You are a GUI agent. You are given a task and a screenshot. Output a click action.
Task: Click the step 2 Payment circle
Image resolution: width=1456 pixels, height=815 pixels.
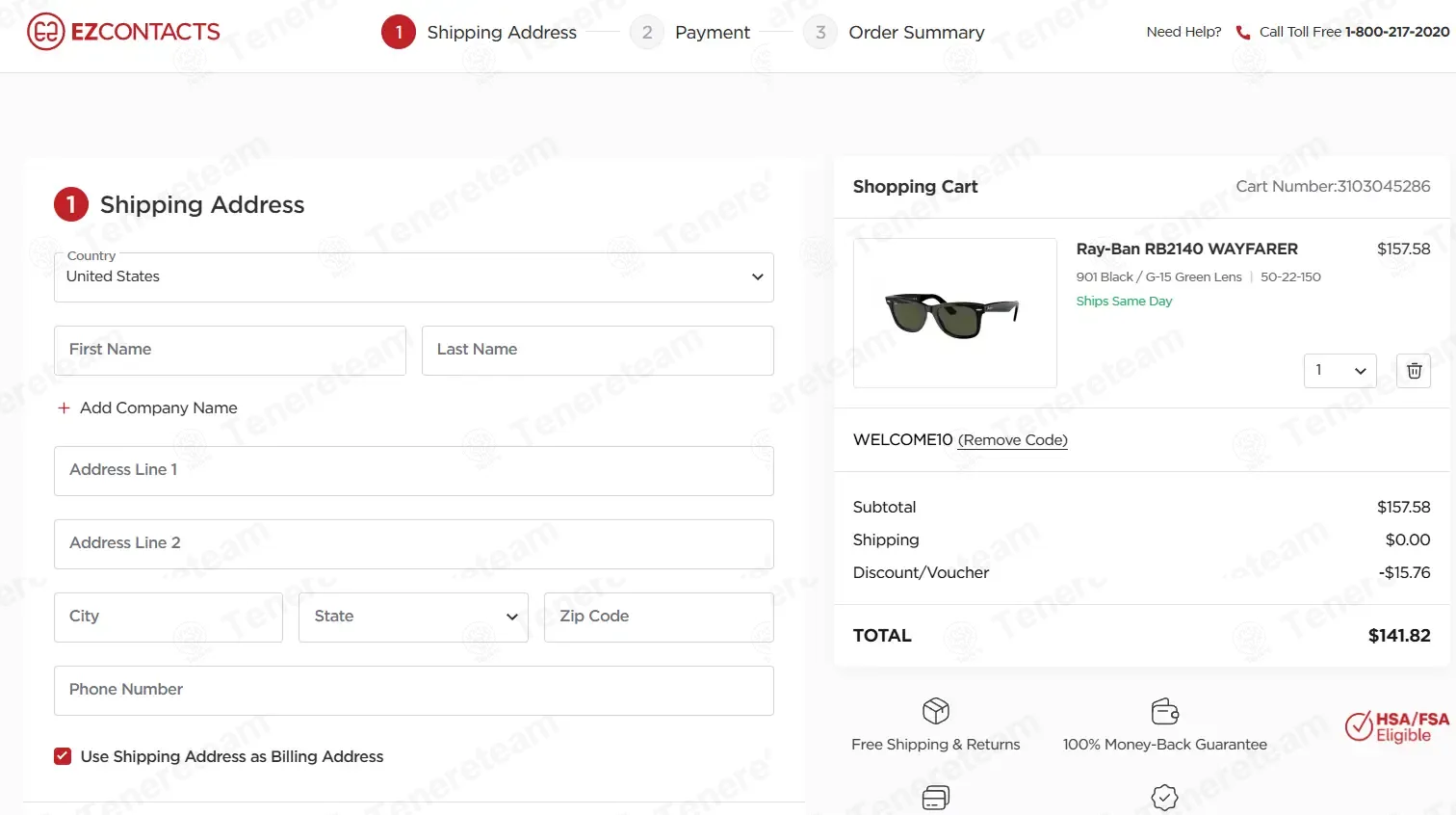tap(647, 32)
